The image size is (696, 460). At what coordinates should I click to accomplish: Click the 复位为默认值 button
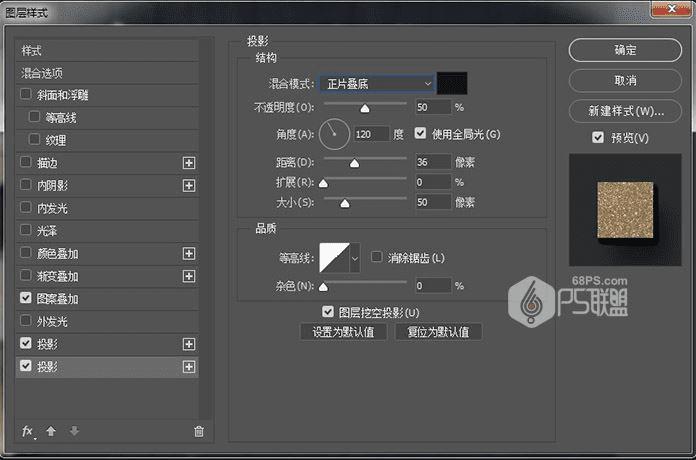pos(439,332)
